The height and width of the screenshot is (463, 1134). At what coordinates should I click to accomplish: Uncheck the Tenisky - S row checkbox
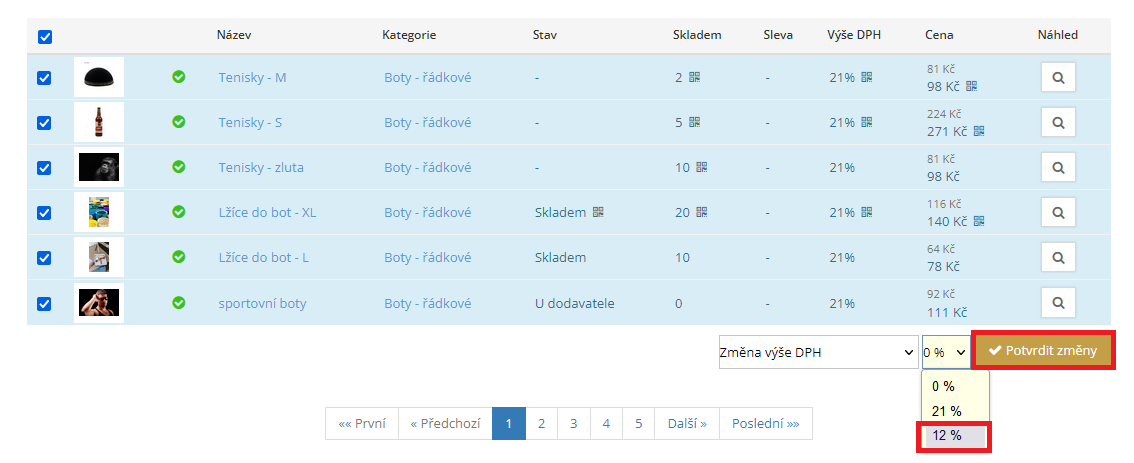[45, 123]
